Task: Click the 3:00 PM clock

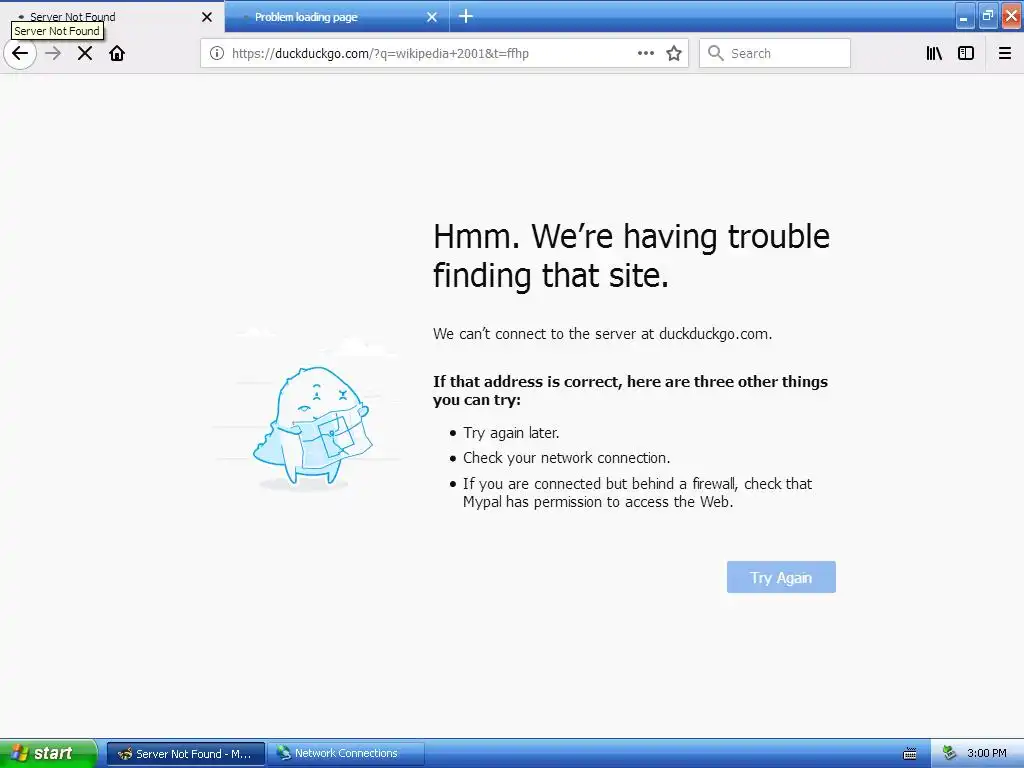Action: (987, 754)
